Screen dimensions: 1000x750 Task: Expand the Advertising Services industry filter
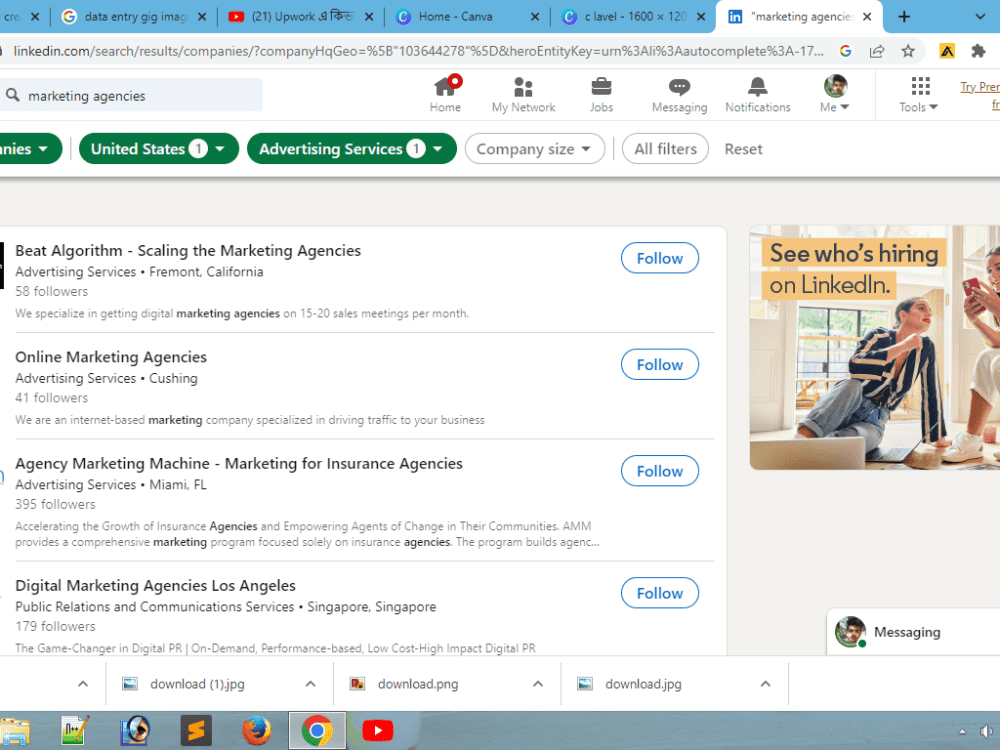click(x=351, y=149)
